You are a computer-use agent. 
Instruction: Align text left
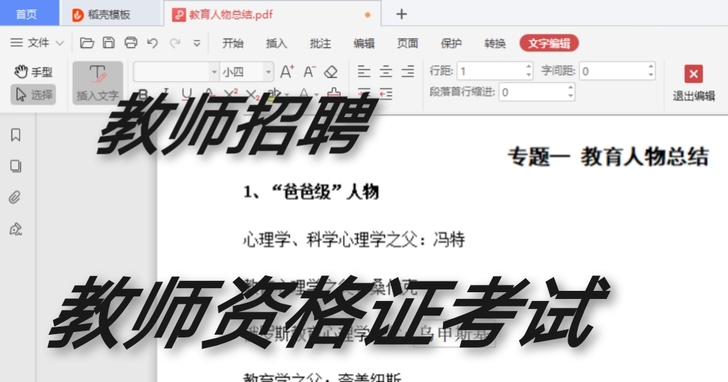(364, 71)
